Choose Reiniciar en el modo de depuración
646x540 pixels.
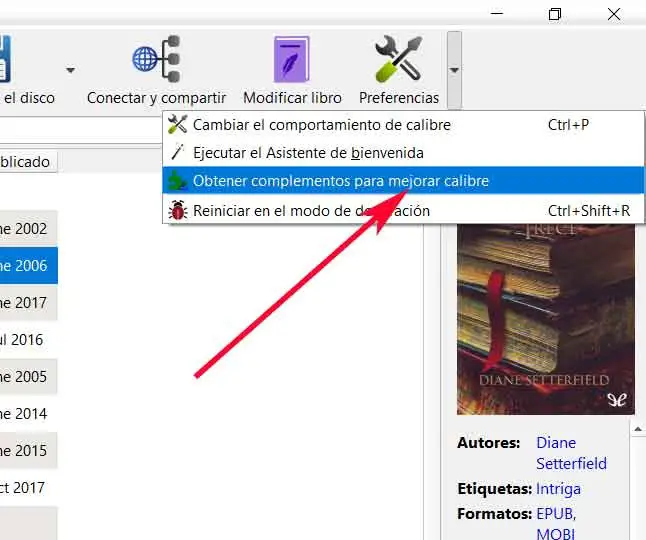pos(403,210)
